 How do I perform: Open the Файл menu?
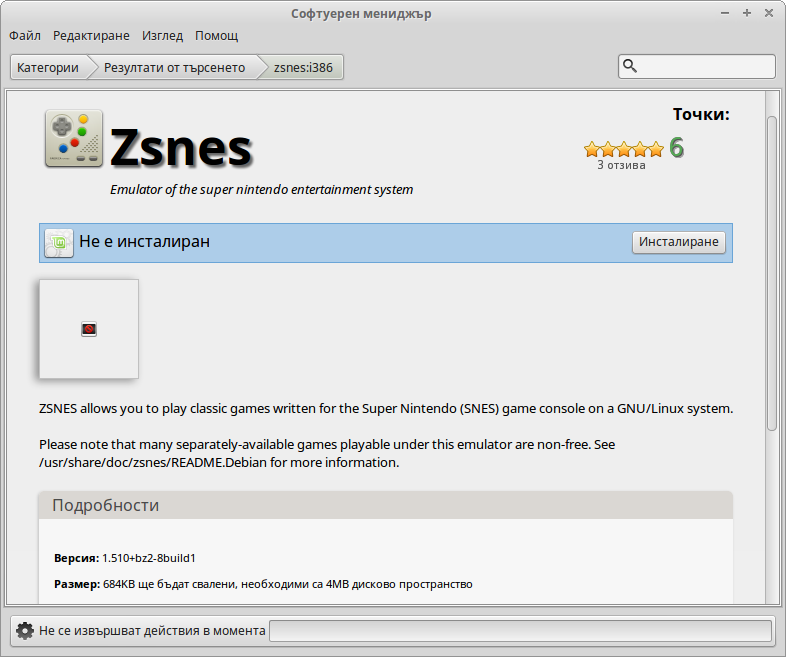click(25, 36)
